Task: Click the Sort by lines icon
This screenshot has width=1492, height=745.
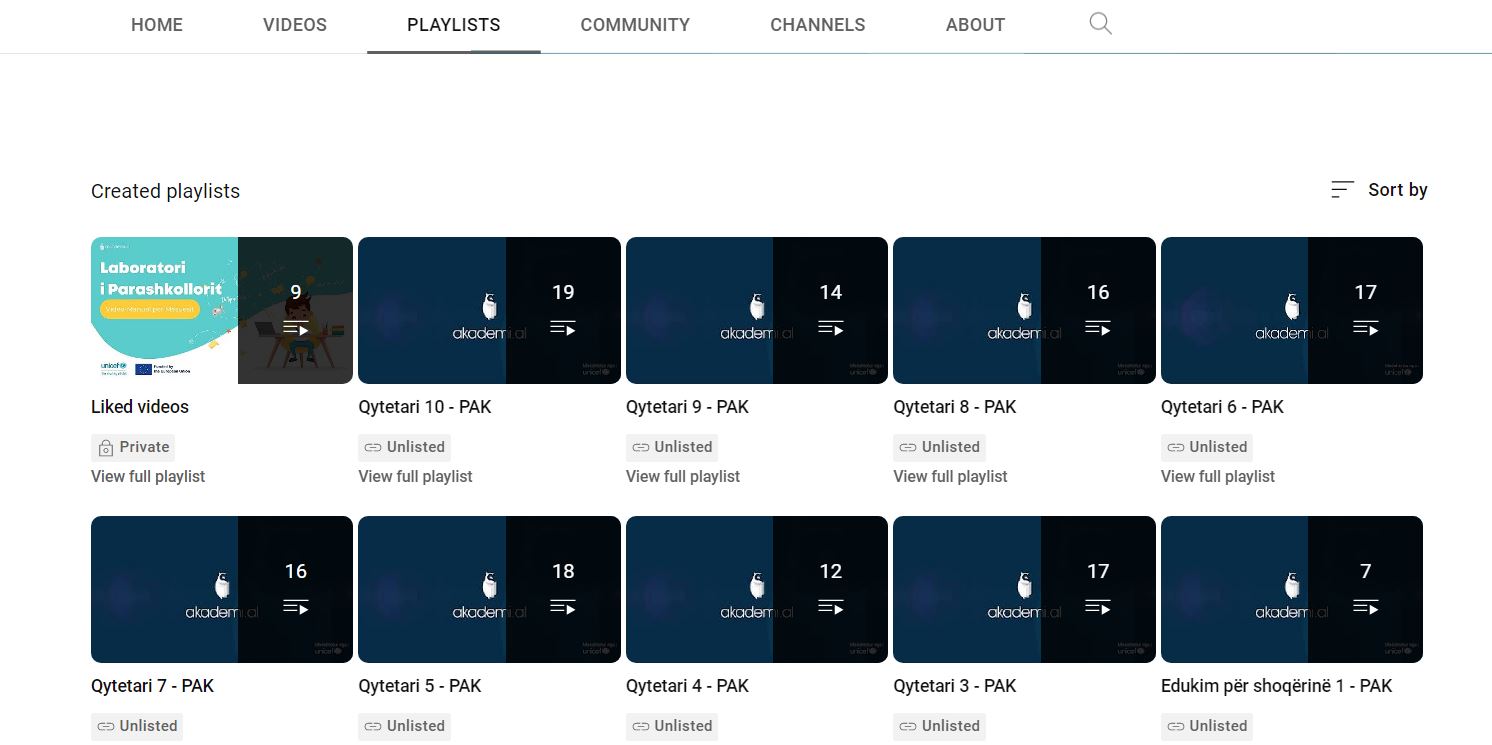Action: pos(1342,190)
